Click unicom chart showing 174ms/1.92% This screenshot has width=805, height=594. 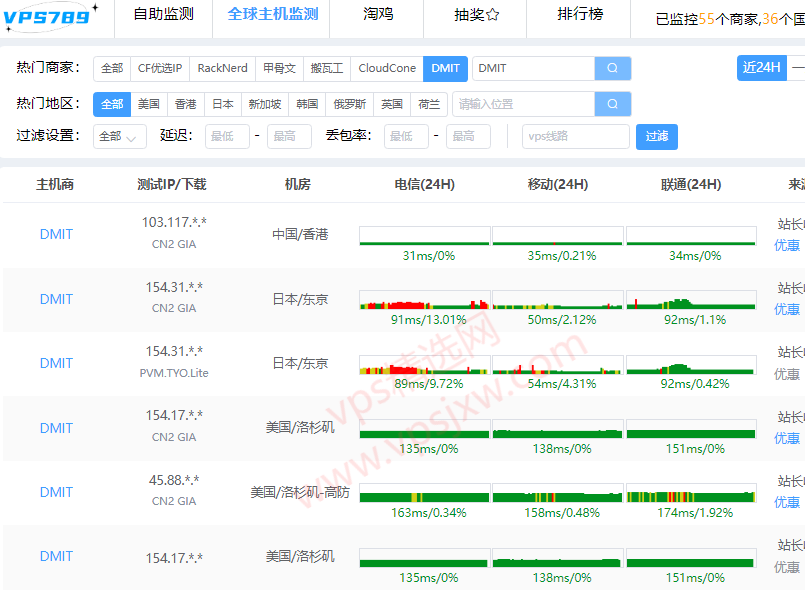point(691,493)
